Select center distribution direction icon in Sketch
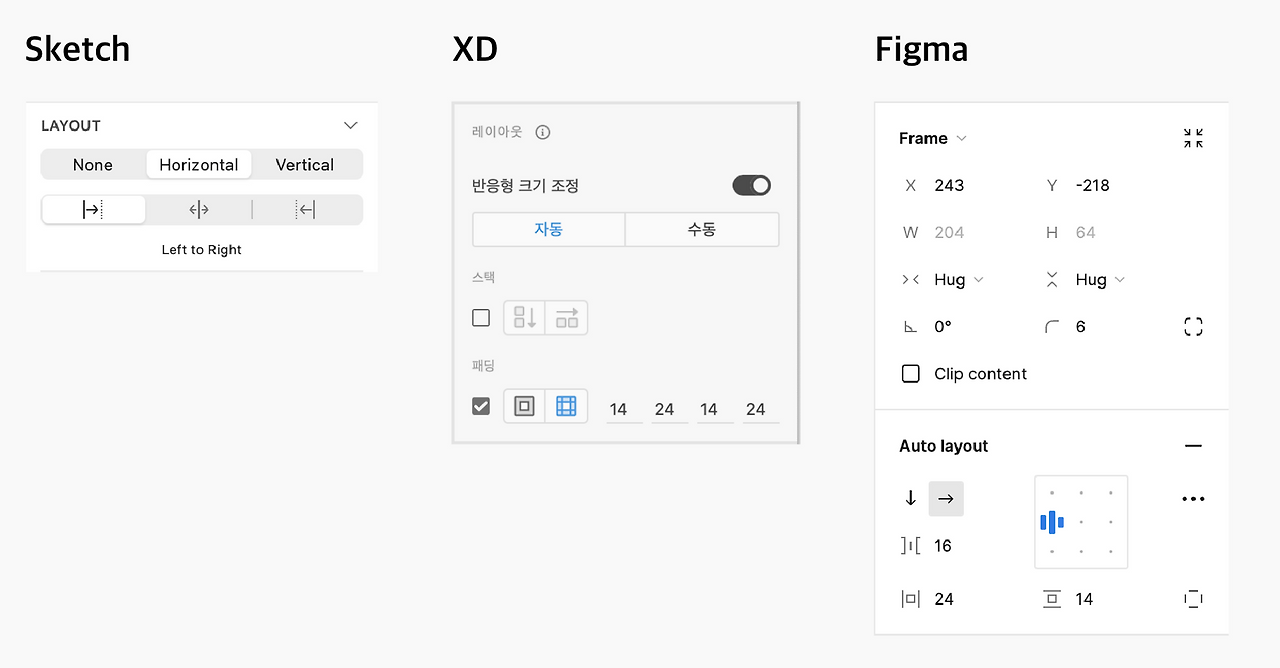This screenshot has width=1280, height=668. 199,209
